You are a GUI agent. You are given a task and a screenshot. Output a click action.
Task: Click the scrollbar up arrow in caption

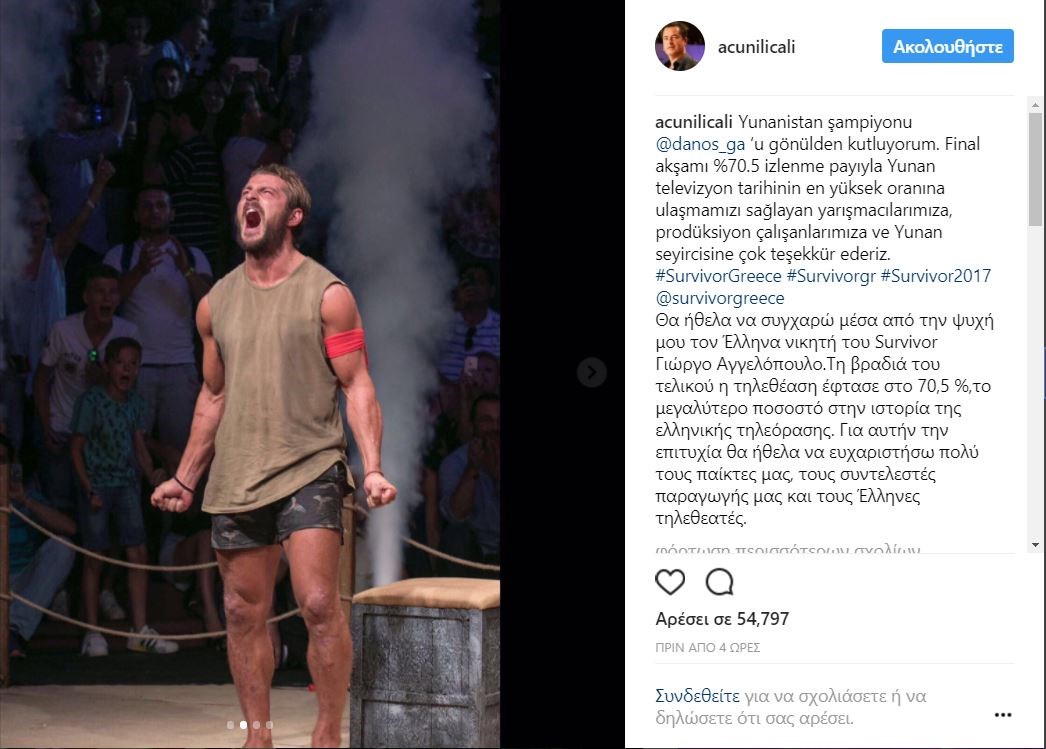point(1035,105)
